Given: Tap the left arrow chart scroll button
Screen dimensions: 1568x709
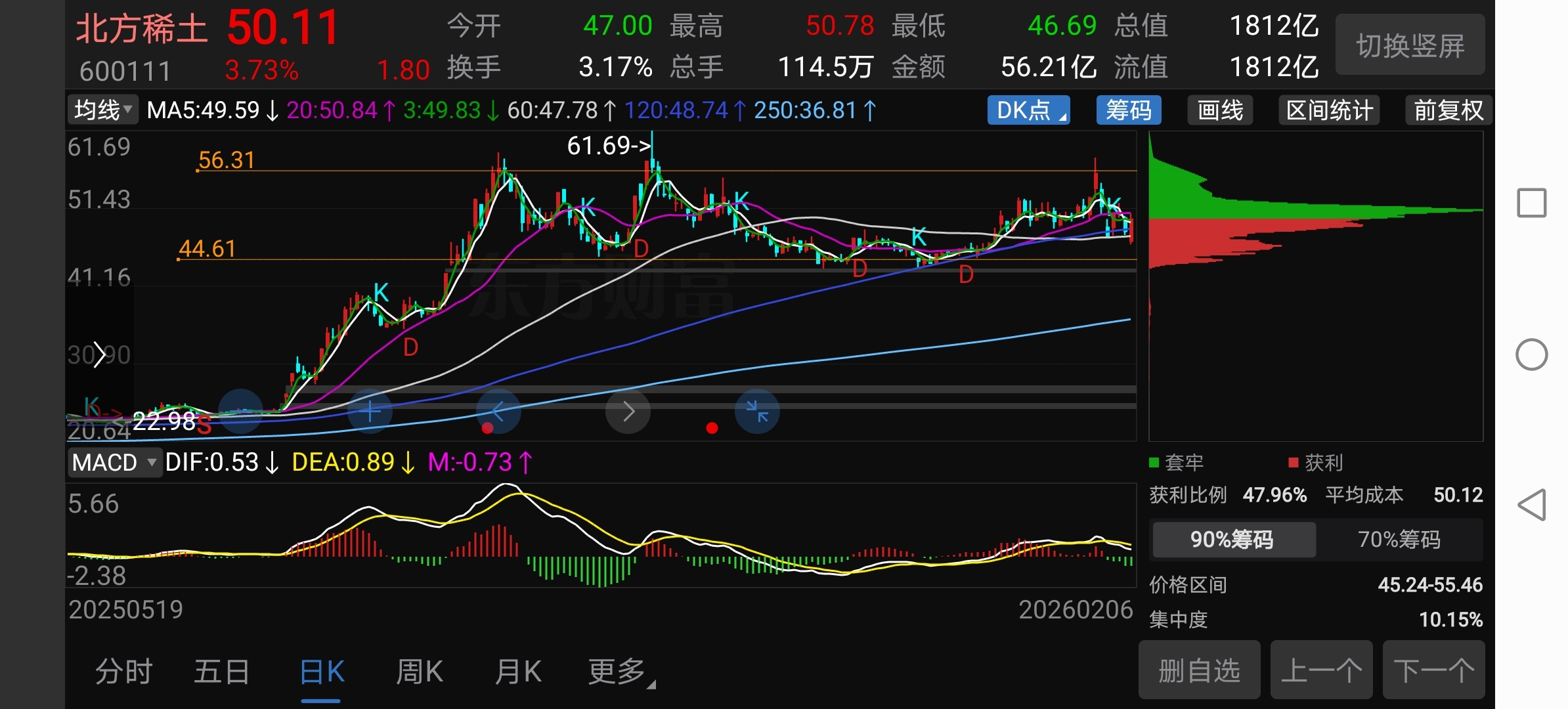Looking at the screenshot, I should tap(498, 412).
